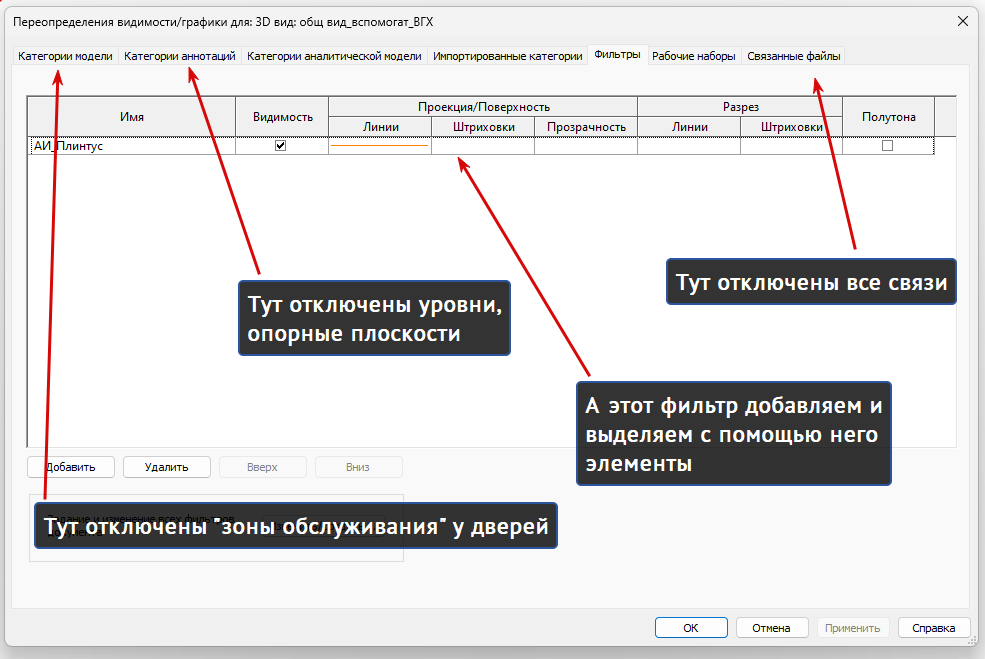The image size is (985, 659).
Task: Switch to the Категории модели tab
Action: (x=65, y=56)
